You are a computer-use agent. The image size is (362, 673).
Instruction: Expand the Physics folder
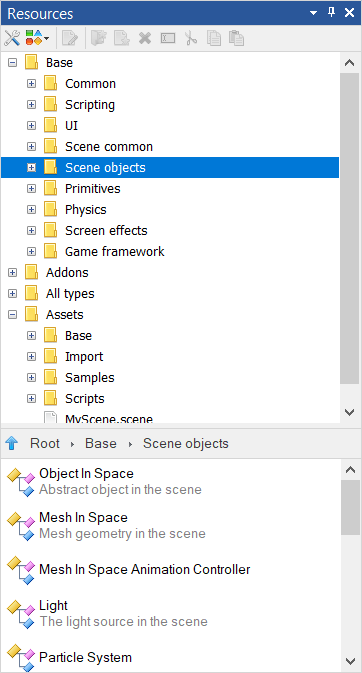click(x=31, y=210)
